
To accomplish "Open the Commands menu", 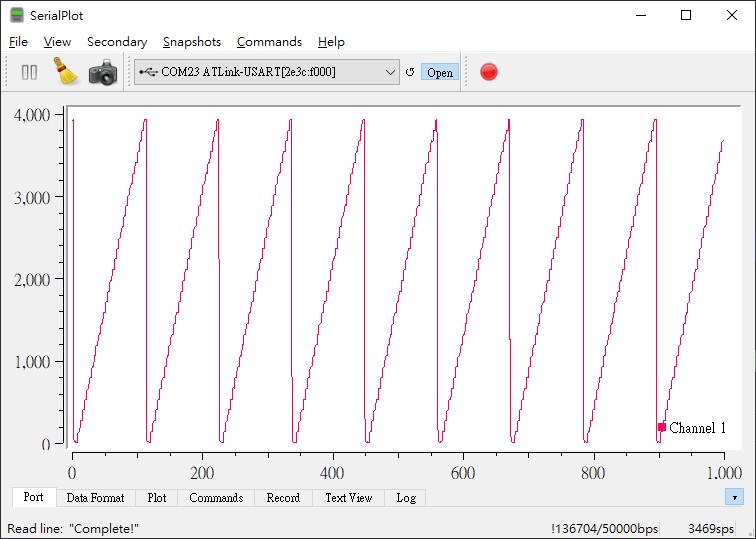I will (270, 42).
